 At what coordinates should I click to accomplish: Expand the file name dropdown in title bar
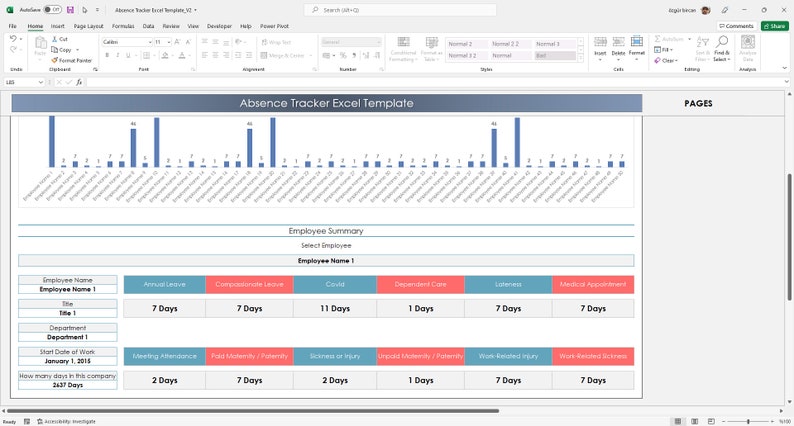[x=195, y=10]
